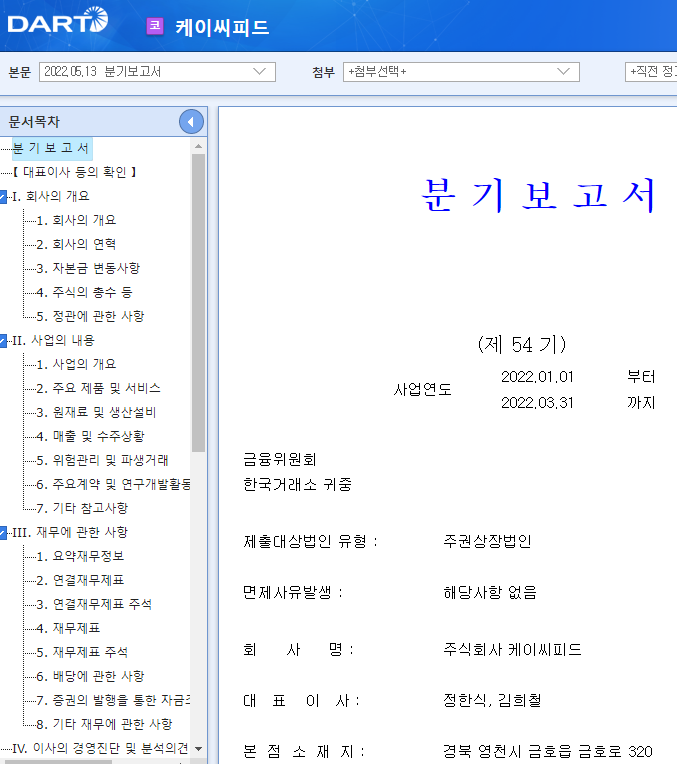
Task: Open III. 재무에 관한 사항 chapter
Action: [70, 532]
